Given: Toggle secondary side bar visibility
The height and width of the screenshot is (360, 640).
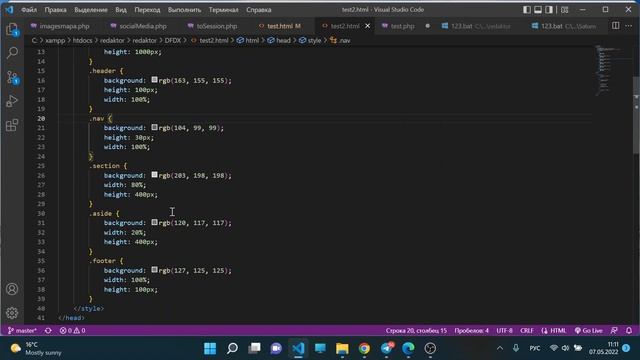Looking at the screenshot, I should pos(549,9).
